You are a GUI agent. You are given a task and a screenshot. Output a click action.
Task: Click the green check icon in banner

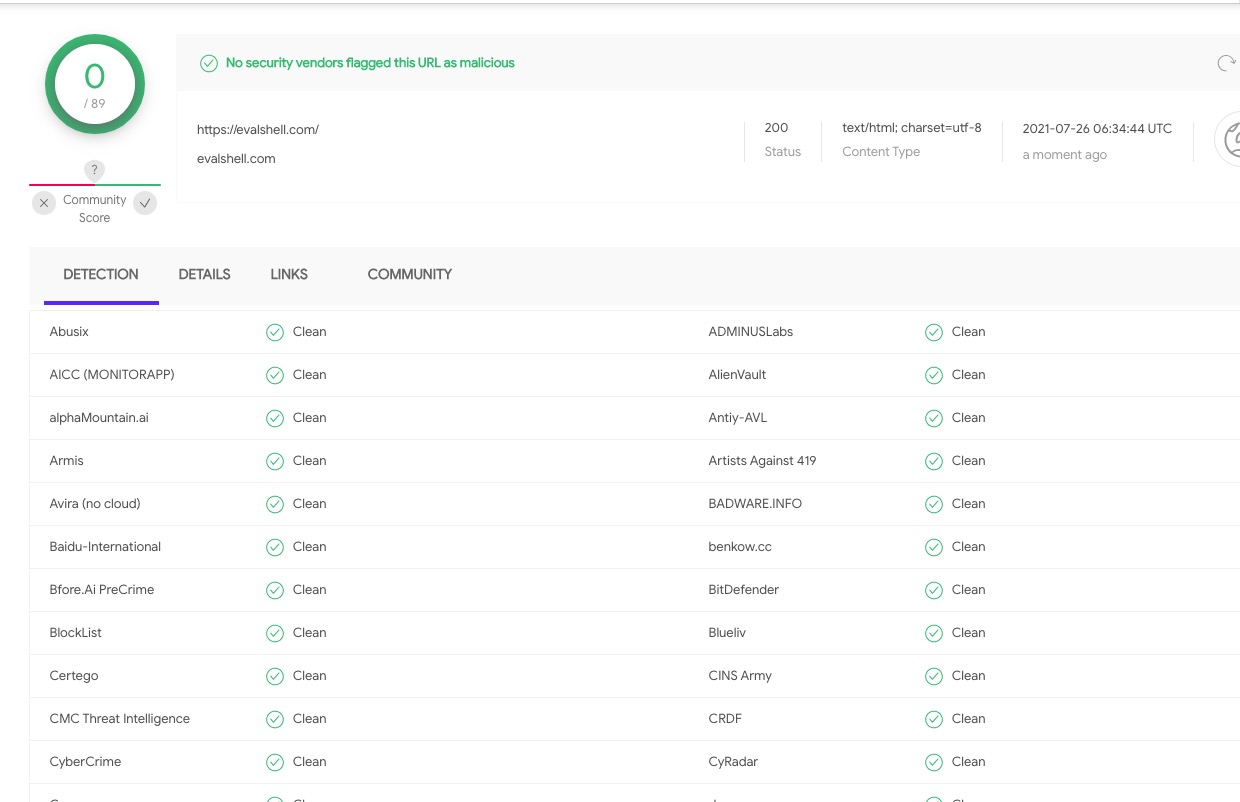tap(209, 63)
